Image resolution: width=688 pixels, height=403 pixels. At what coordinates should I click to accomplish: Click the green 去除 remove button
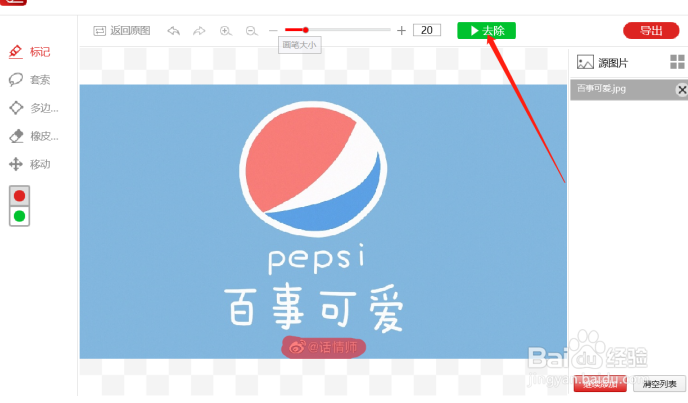pos(487,30)
